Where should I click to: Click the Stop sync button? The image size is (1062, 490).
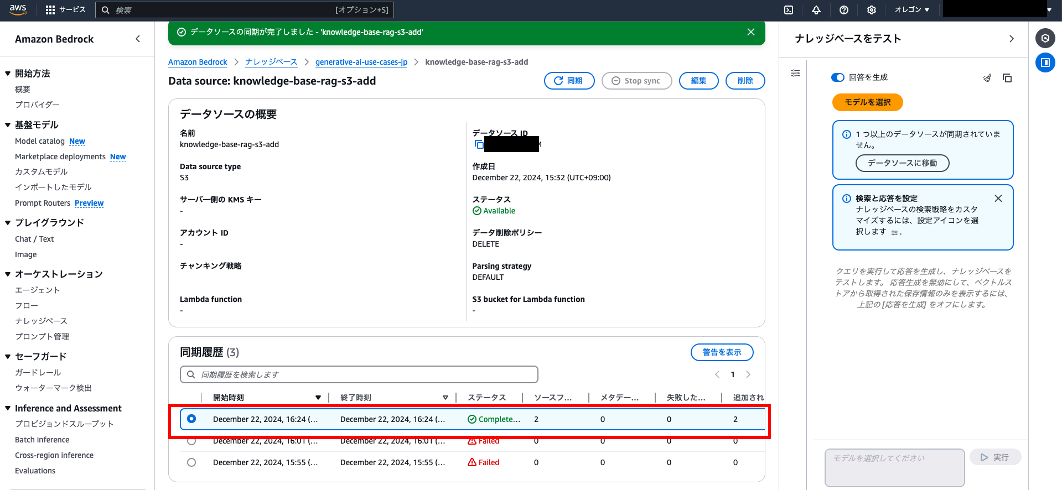coord(636,81)
